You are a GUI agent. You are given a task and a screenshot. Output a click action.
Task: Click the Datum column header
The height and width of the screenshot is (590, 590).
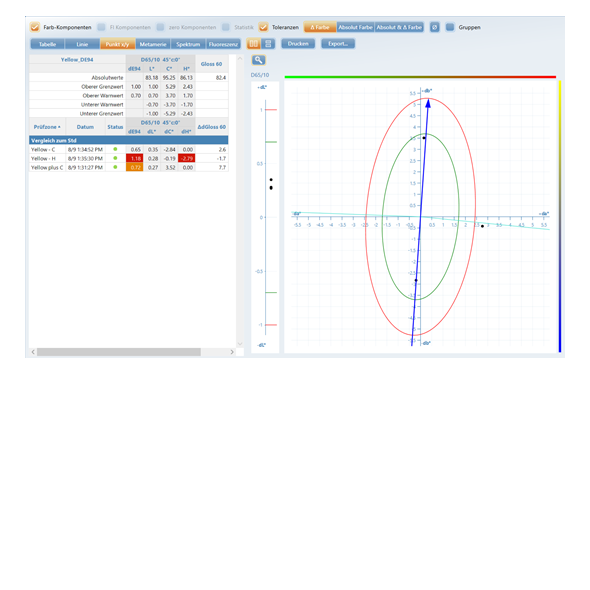coord(85,127)
